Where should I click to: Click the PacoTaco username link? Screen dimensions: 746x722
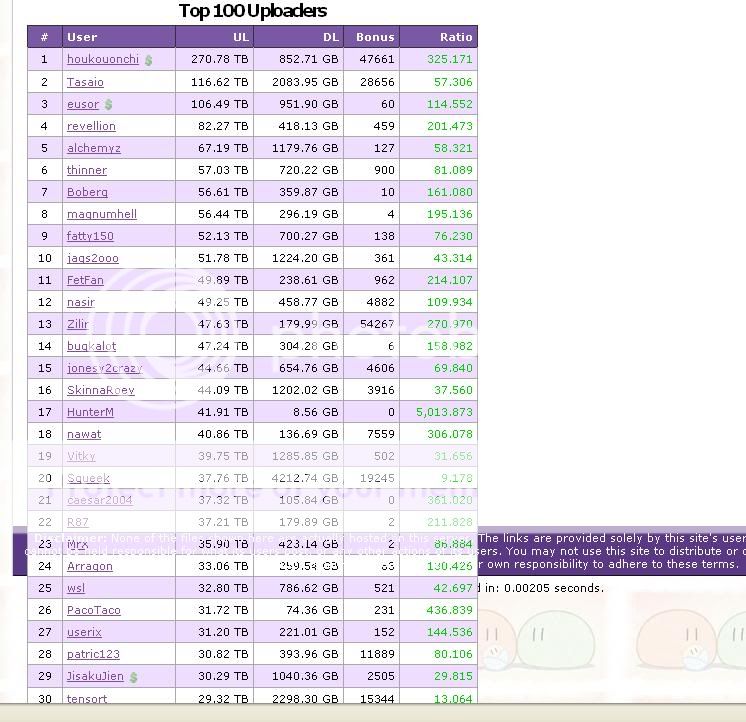(x=93, y=610)
